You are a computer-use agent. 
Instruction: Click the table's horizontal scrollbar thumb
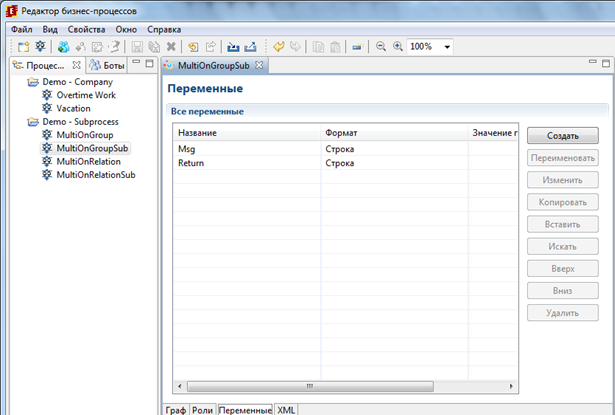pos(310,386)
